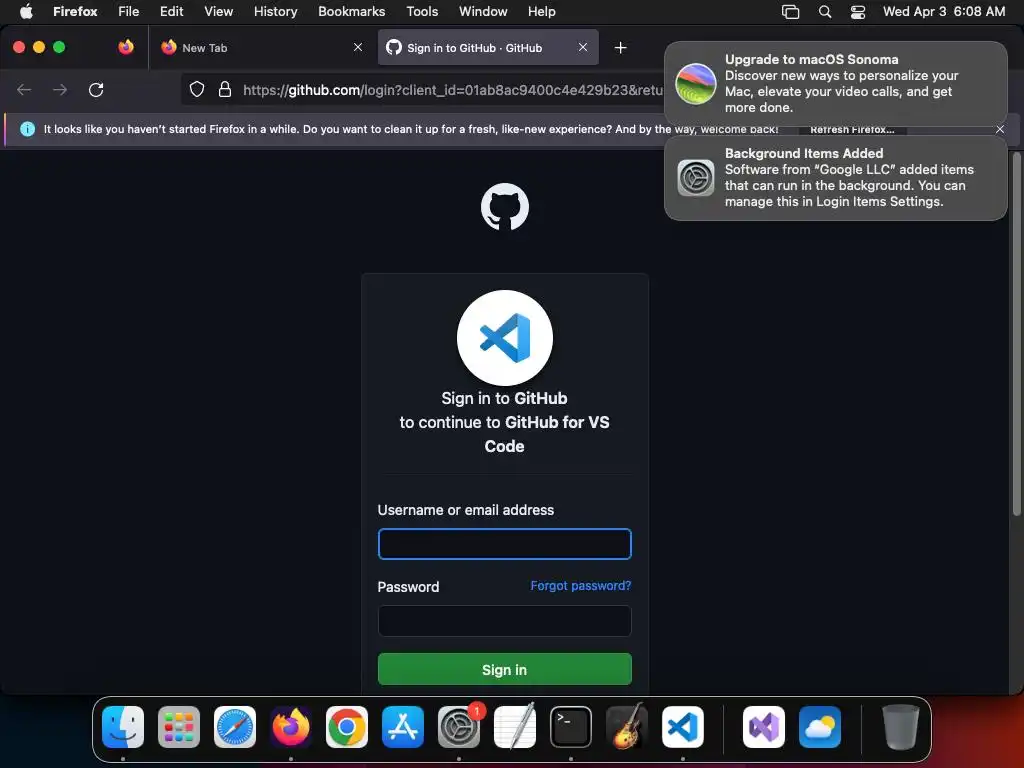Viewport: 1024px width, 768px height.
Task: Open the Background Items Added notification
Action: 835,178
